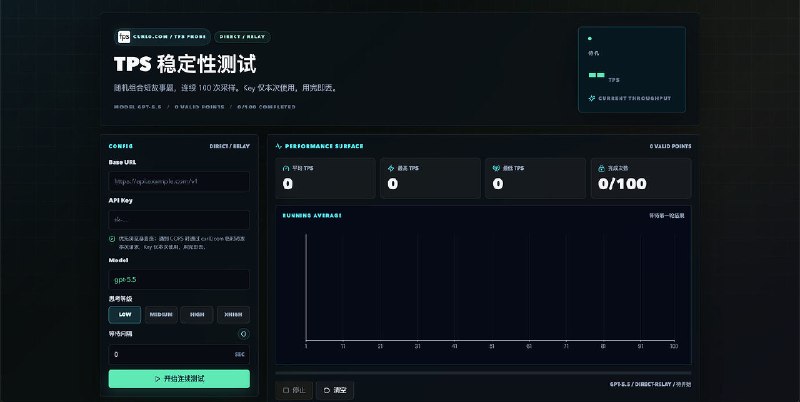
Task: Select the LOW thinking level
Action: [124, 315]
